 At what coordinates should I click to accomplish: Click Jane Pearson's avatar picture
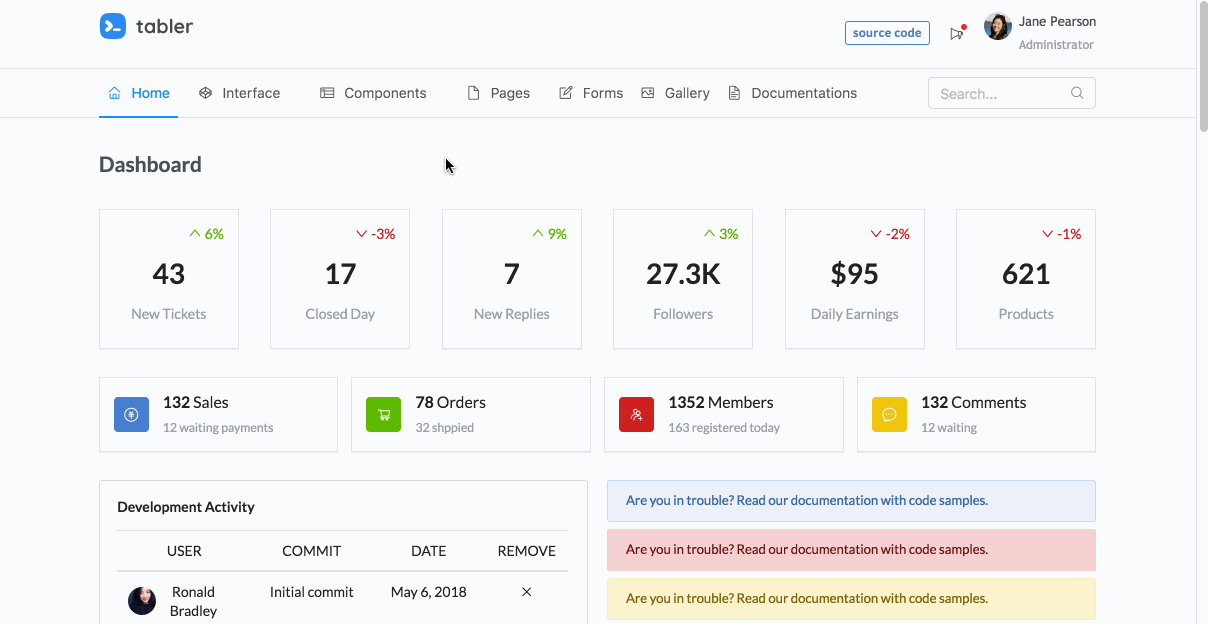pyautogui.click(x=998, y=27)
